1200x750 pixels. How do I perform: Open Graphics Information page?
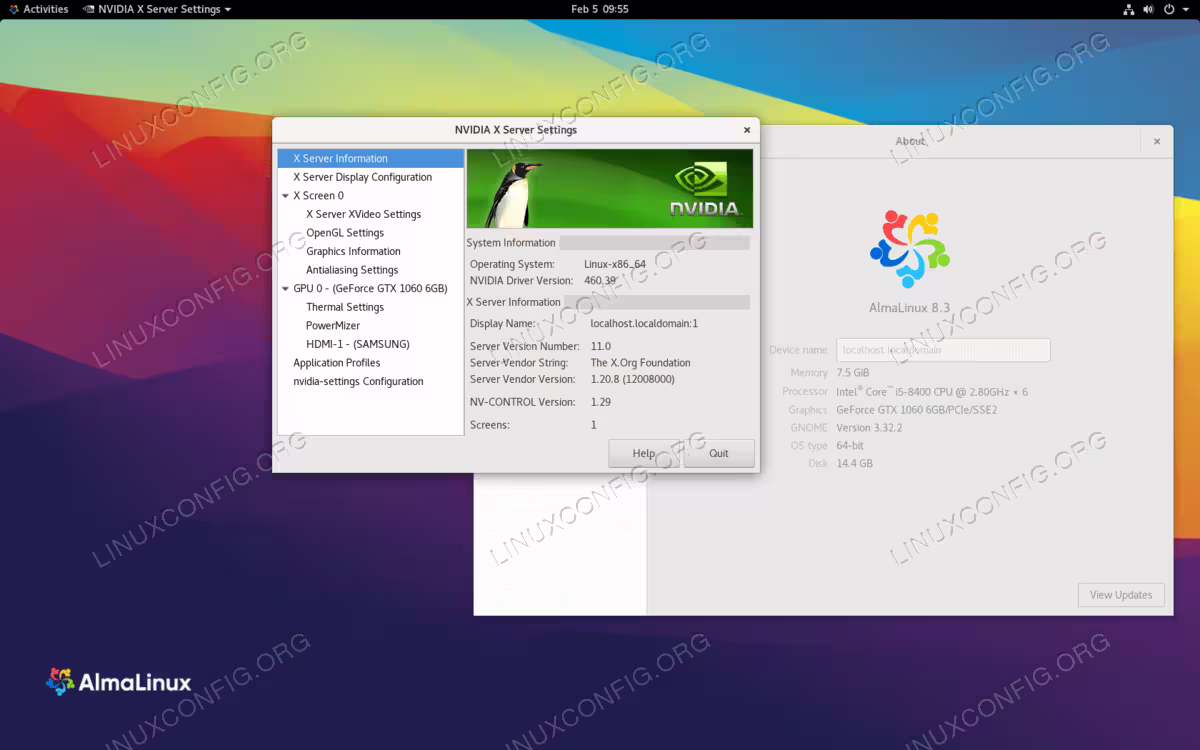pyautogui.click(x=353, y=251)
